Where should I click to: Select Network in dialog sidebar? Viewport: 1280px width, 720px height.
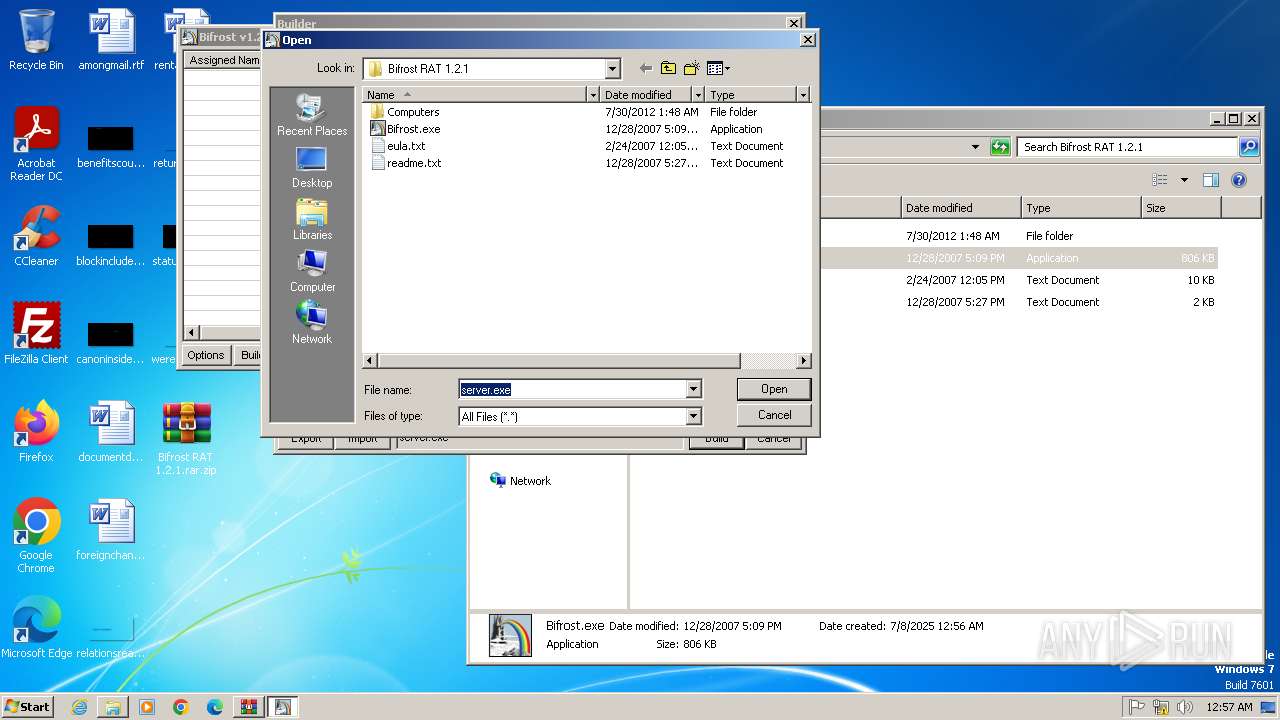pos(312,324)
